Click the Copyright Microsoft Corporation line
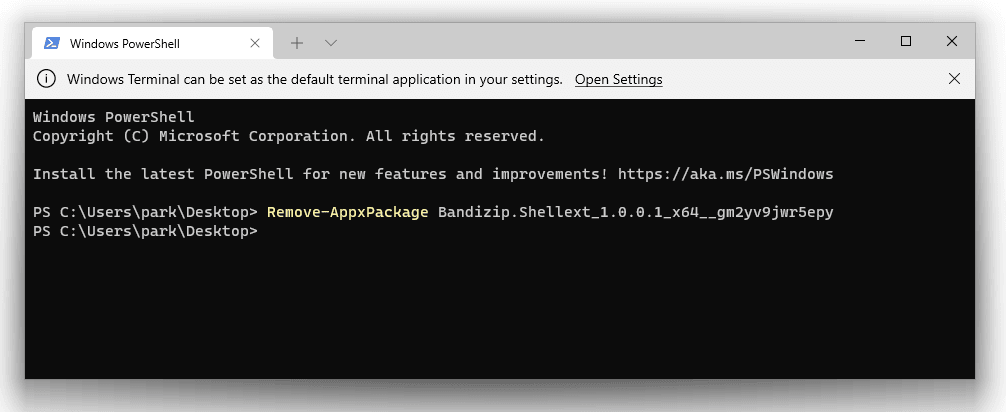 tap(288, 136)
